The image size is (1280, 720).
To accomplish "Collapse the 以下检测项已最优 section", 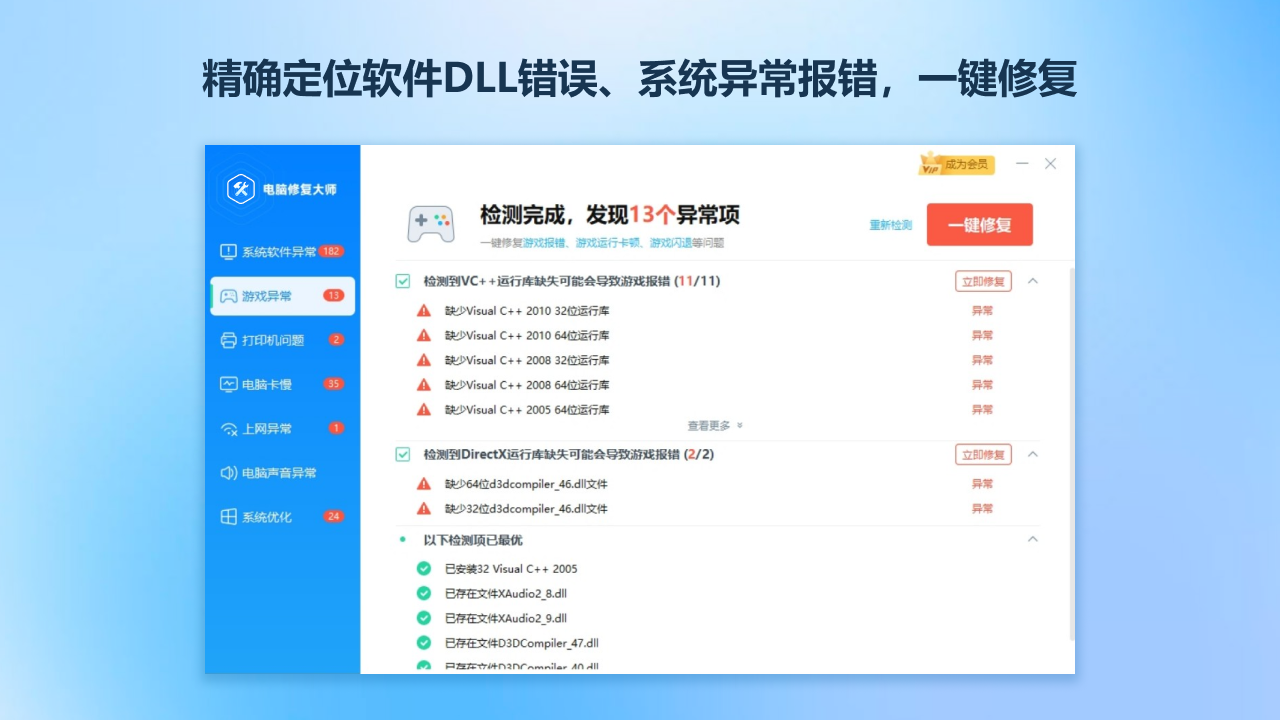I will point(1033,540).
